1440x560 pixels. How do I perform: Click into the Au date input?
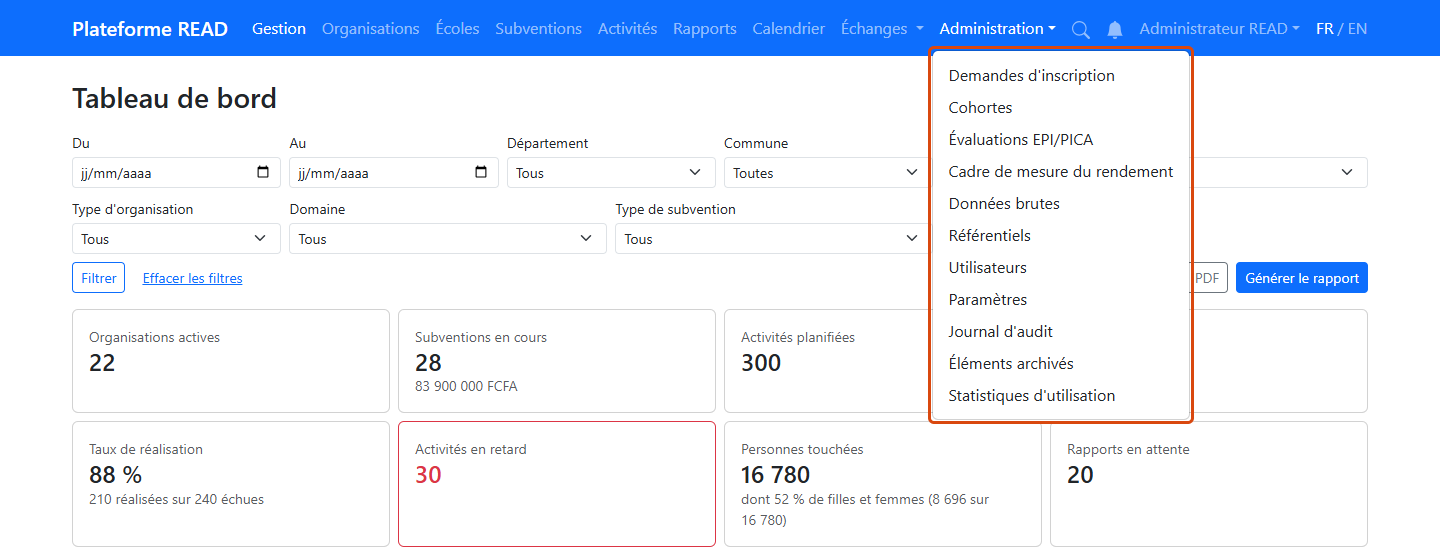tap(394, 172)
